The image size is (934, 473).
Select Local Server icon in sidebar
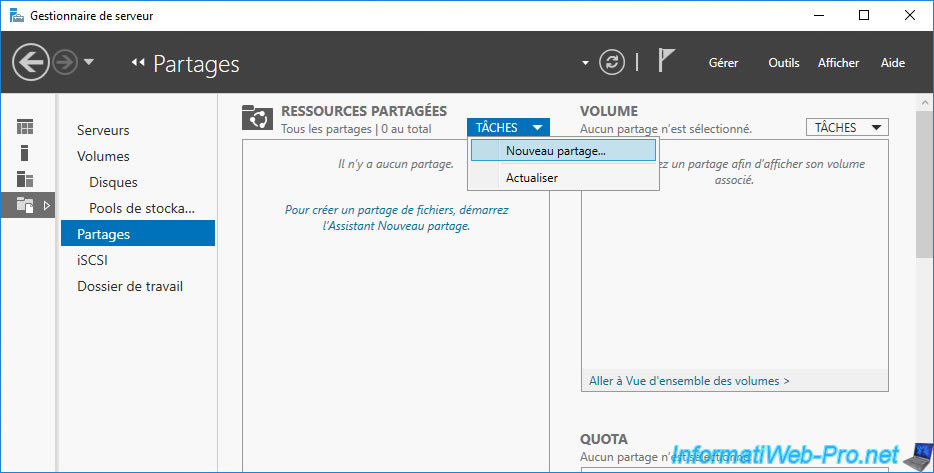coord(25,153)
